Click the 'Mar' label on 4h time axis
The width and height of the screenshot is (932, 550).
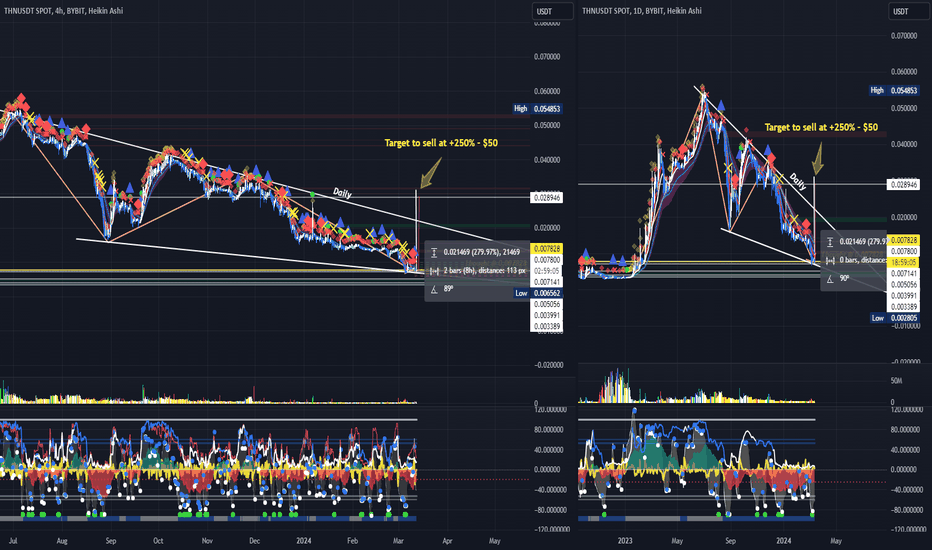tap(398, 541)
